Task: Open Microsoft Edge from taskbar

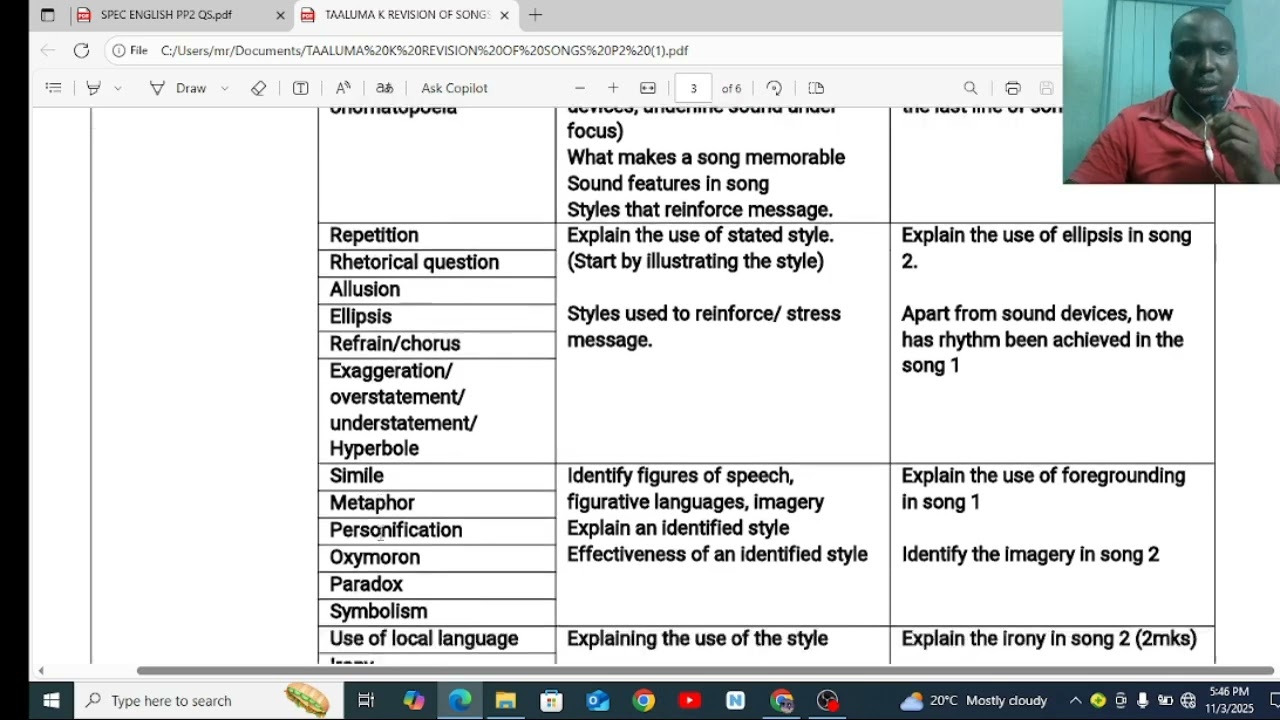Action: (459, 700)
